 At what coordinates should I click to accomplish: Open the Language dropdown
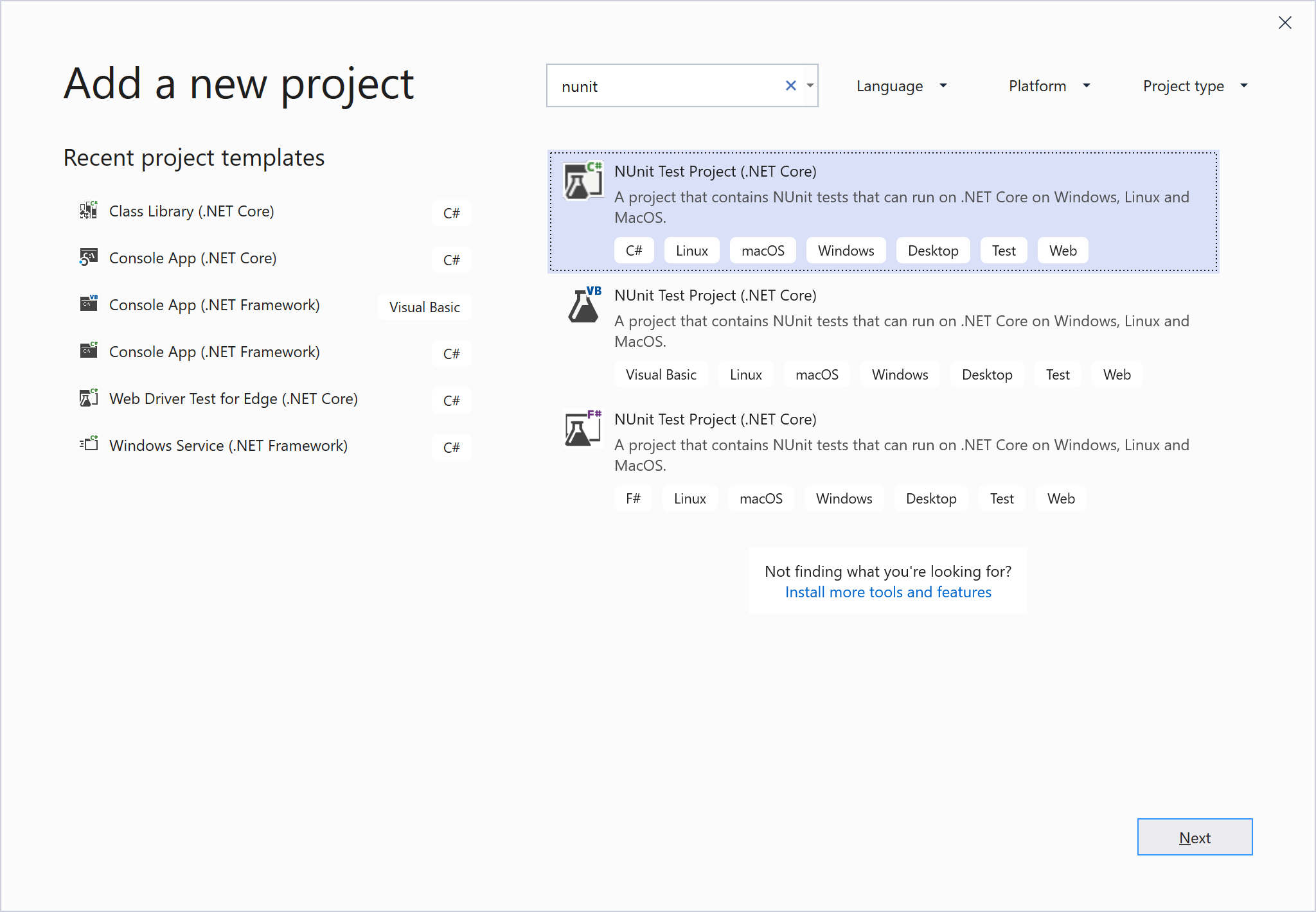pyautogui.click(x=901, y=85)
